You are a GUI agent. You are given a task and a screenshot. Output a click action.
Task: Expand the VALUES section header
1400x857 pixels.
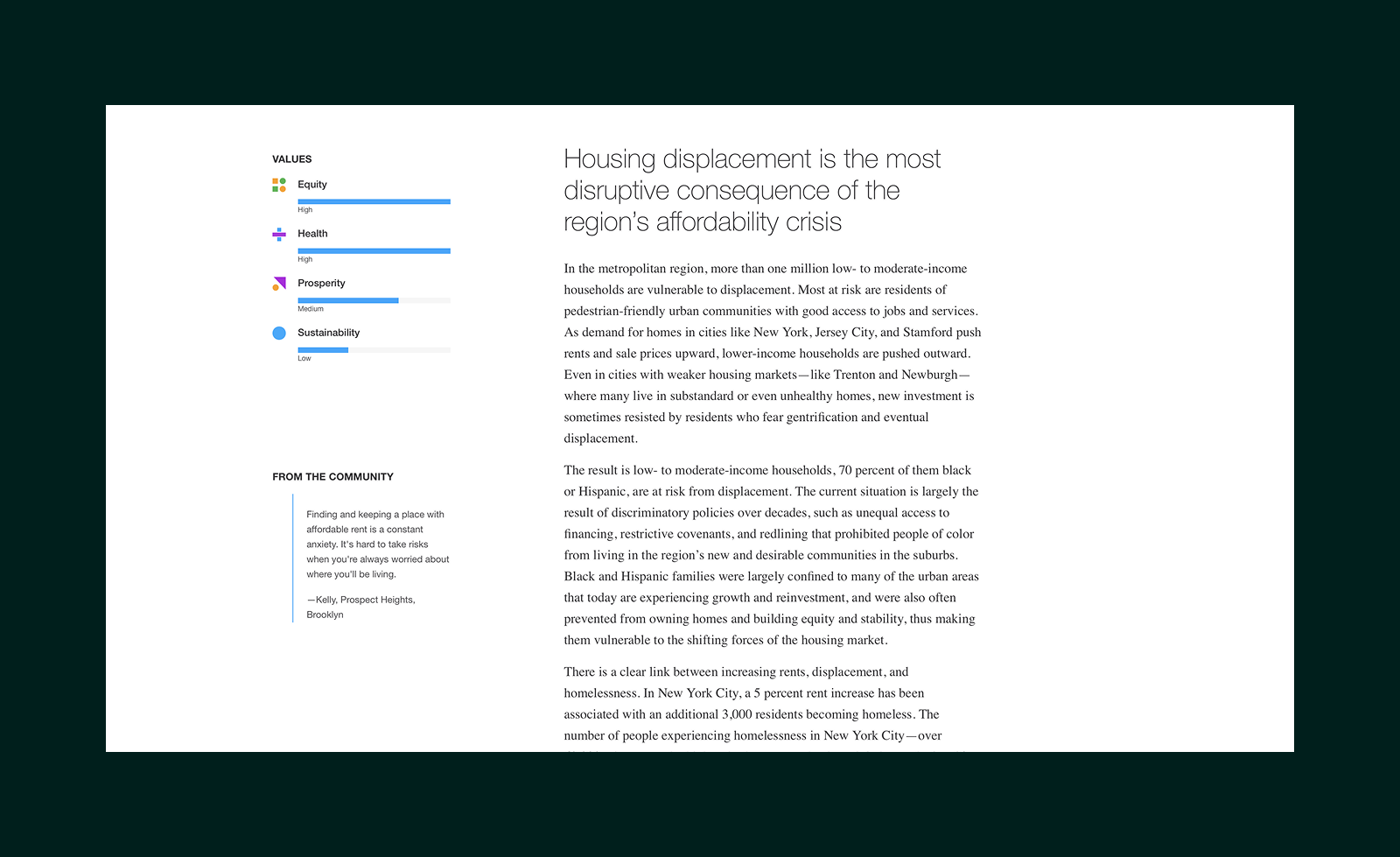[292, 158]
